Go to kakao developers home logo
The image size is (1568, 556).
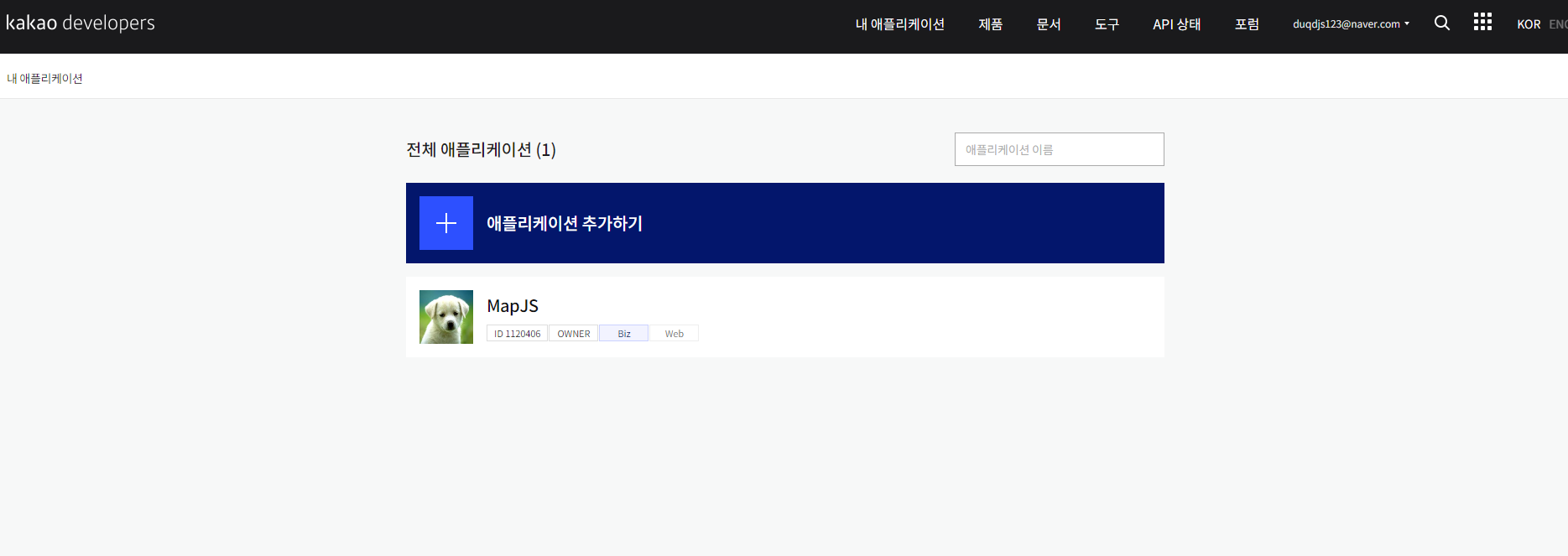[x=81, y=23]
